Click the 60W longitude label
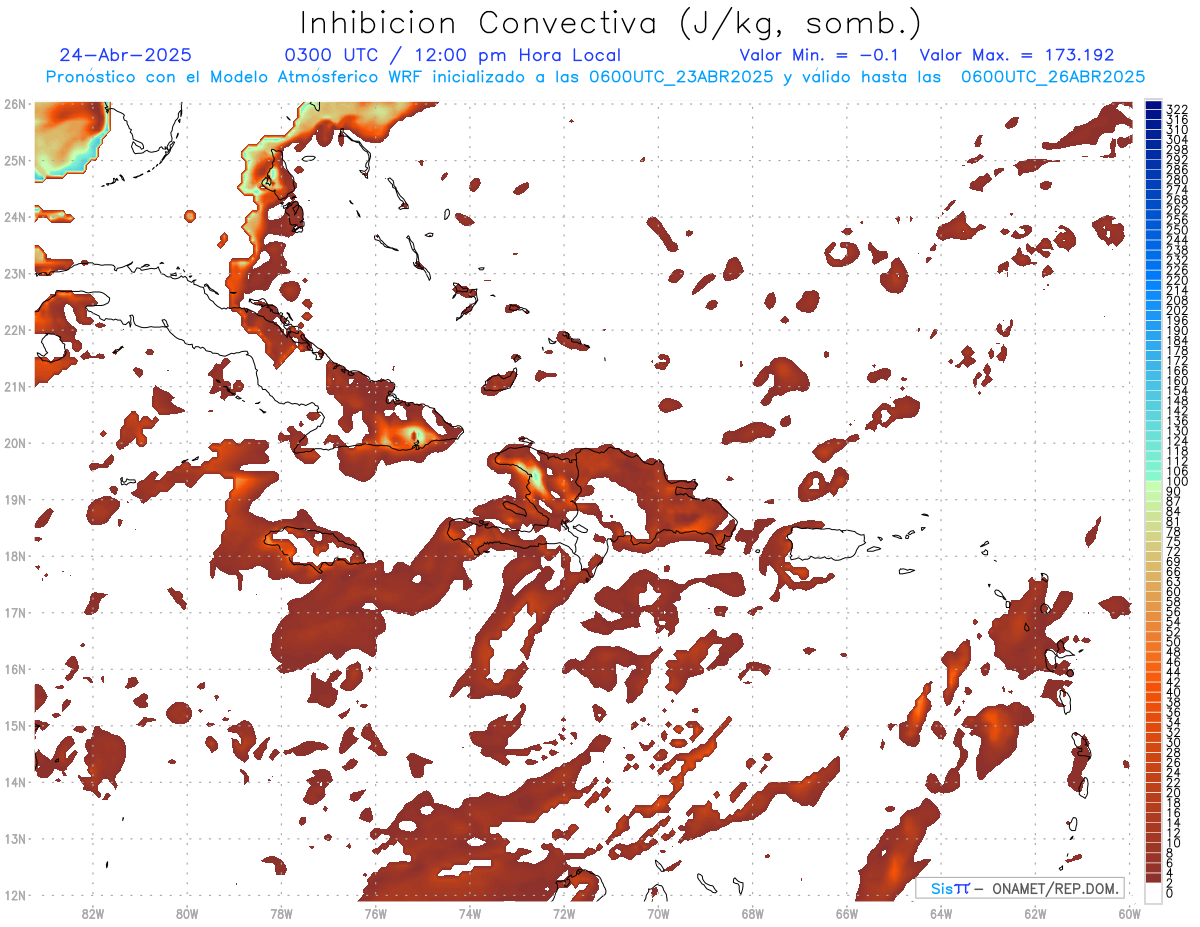This screenshot has width=1200, height=927. 1129,914
